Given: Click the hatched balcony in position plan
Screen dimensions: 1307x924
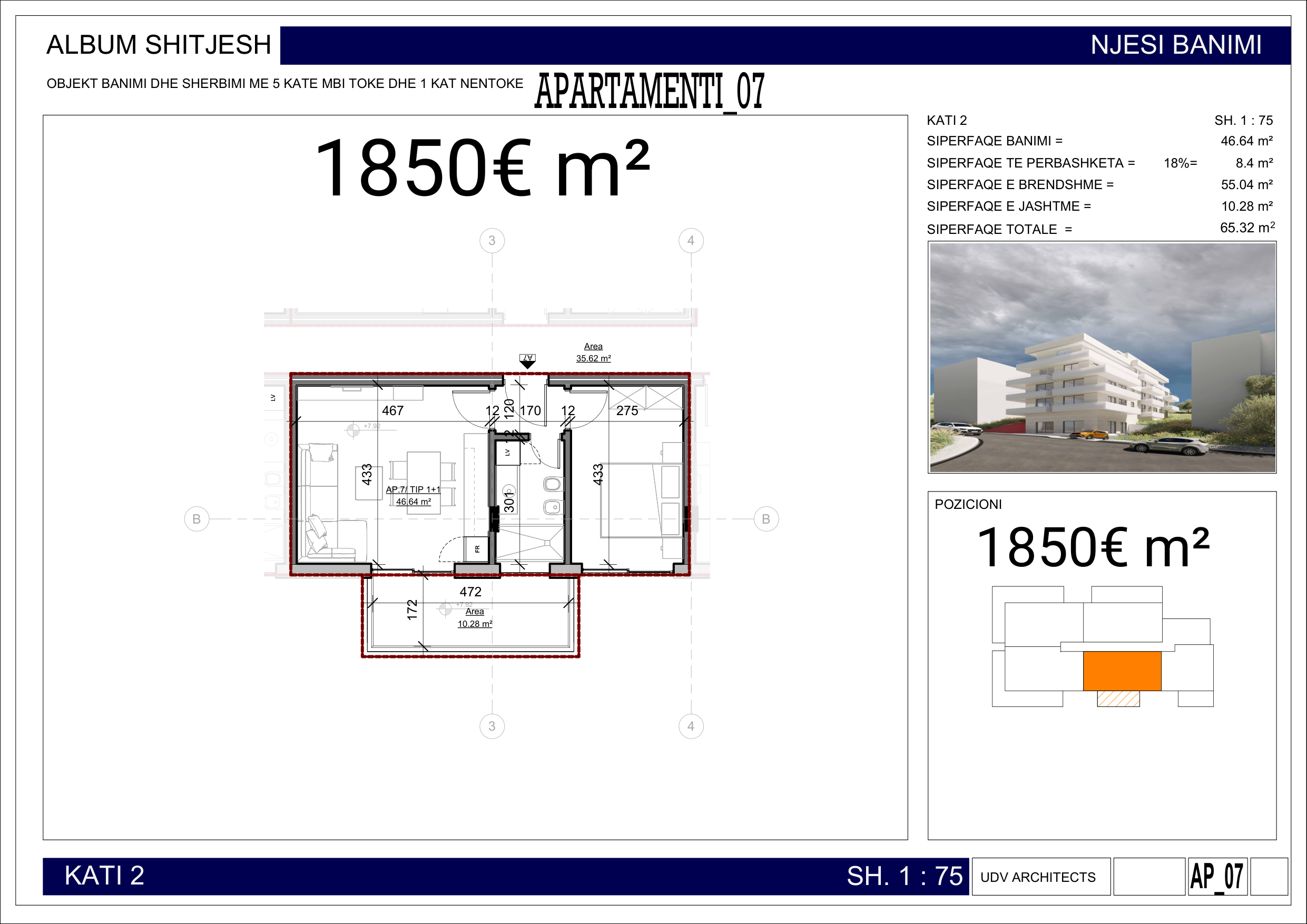Looking at the screenshot, I should tap(1118, 699).
